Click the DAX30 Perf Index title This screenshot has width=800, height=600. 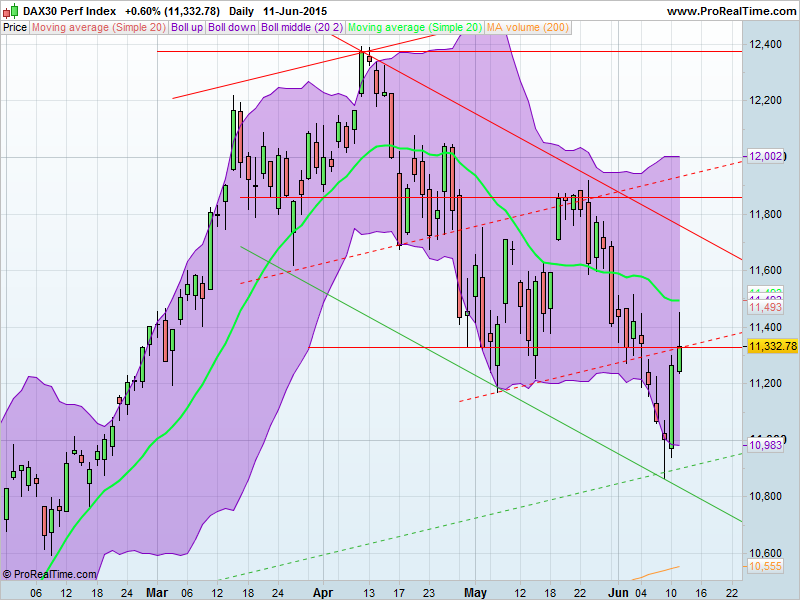coord(69,11)
